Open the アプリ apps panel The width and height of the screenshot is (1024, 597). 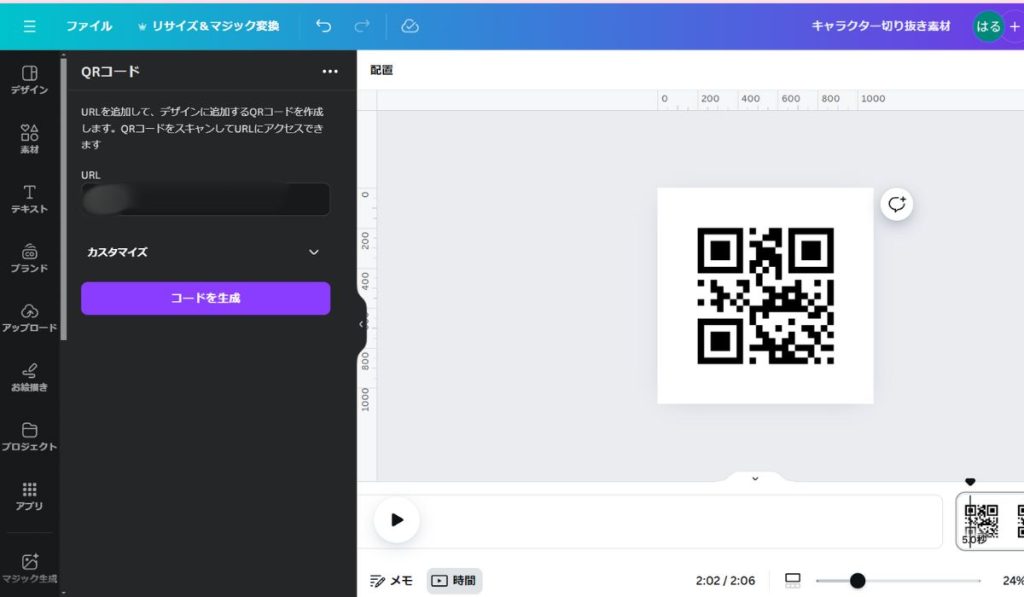29,495
